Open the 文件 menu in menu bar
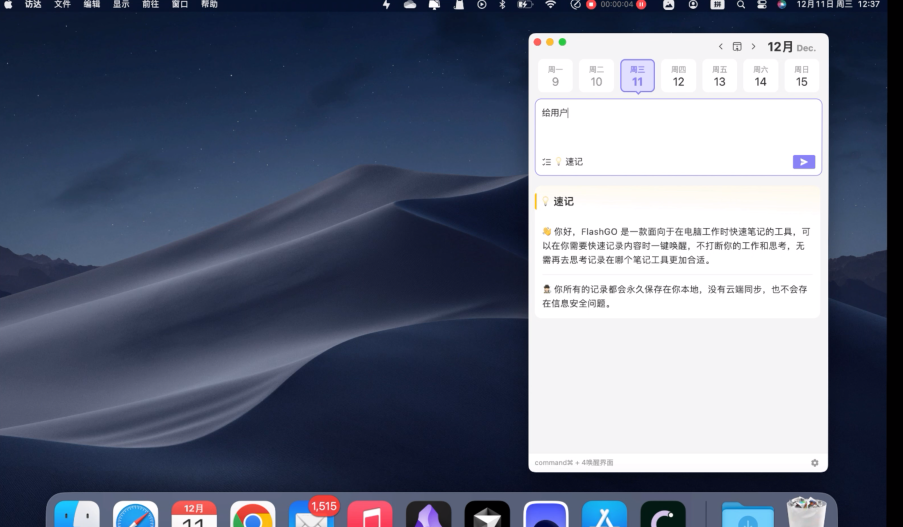Screen dimensions: 903x527 coord(62,5)
